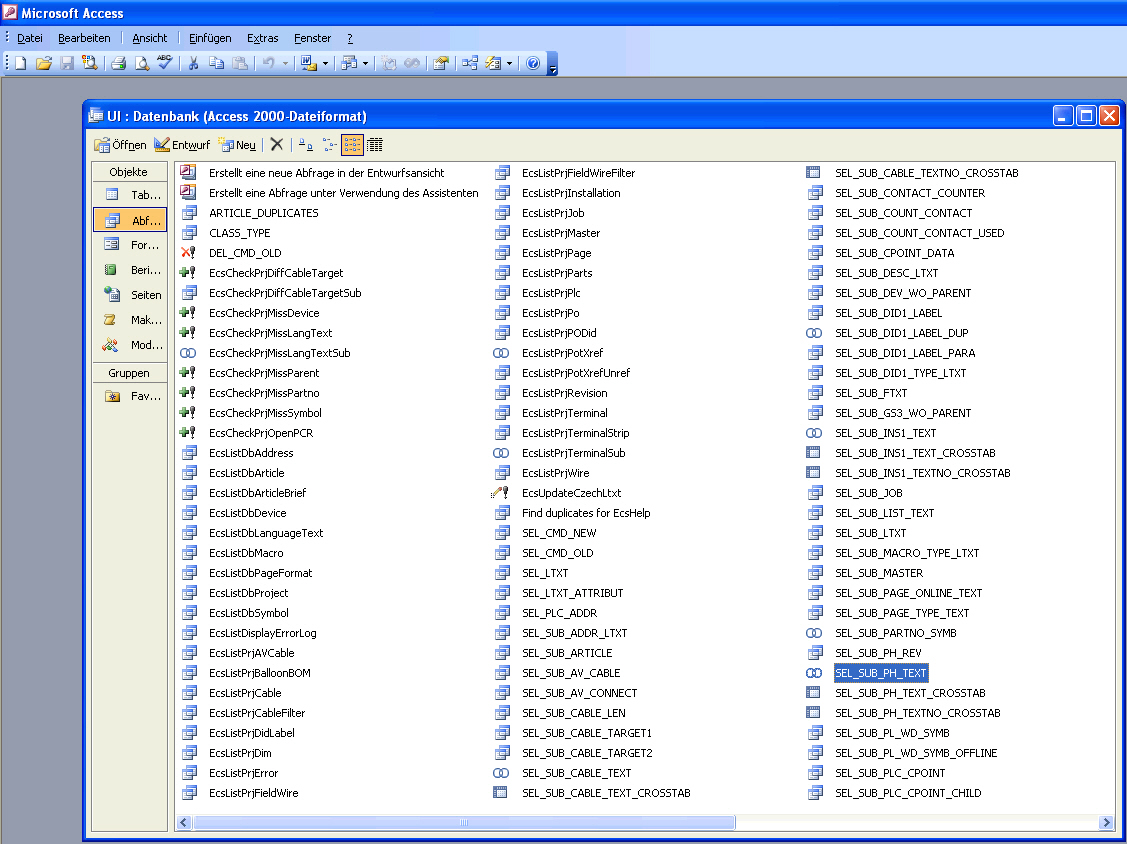Click the file search toolbar icon
This screenshot has height=844, width=1127.
point(89,63)
